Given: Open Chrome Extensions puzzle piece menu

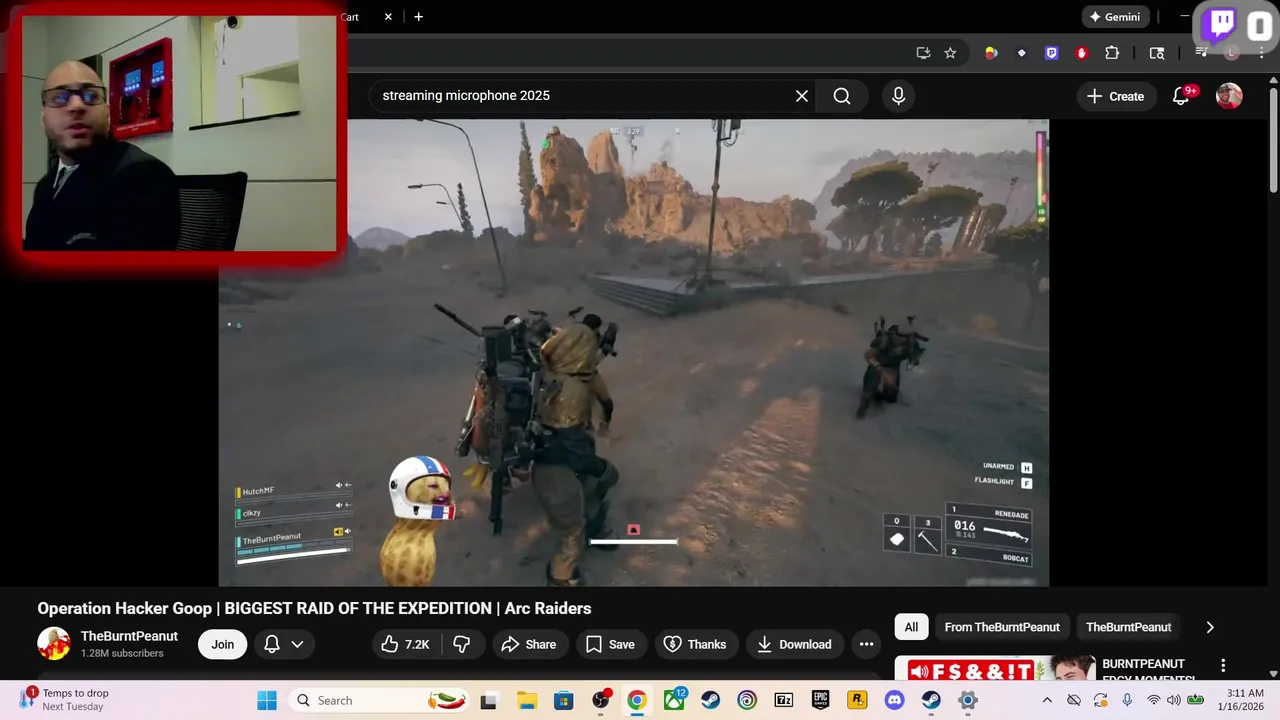Looking at the screenshot, I should tap(1112, 53).
